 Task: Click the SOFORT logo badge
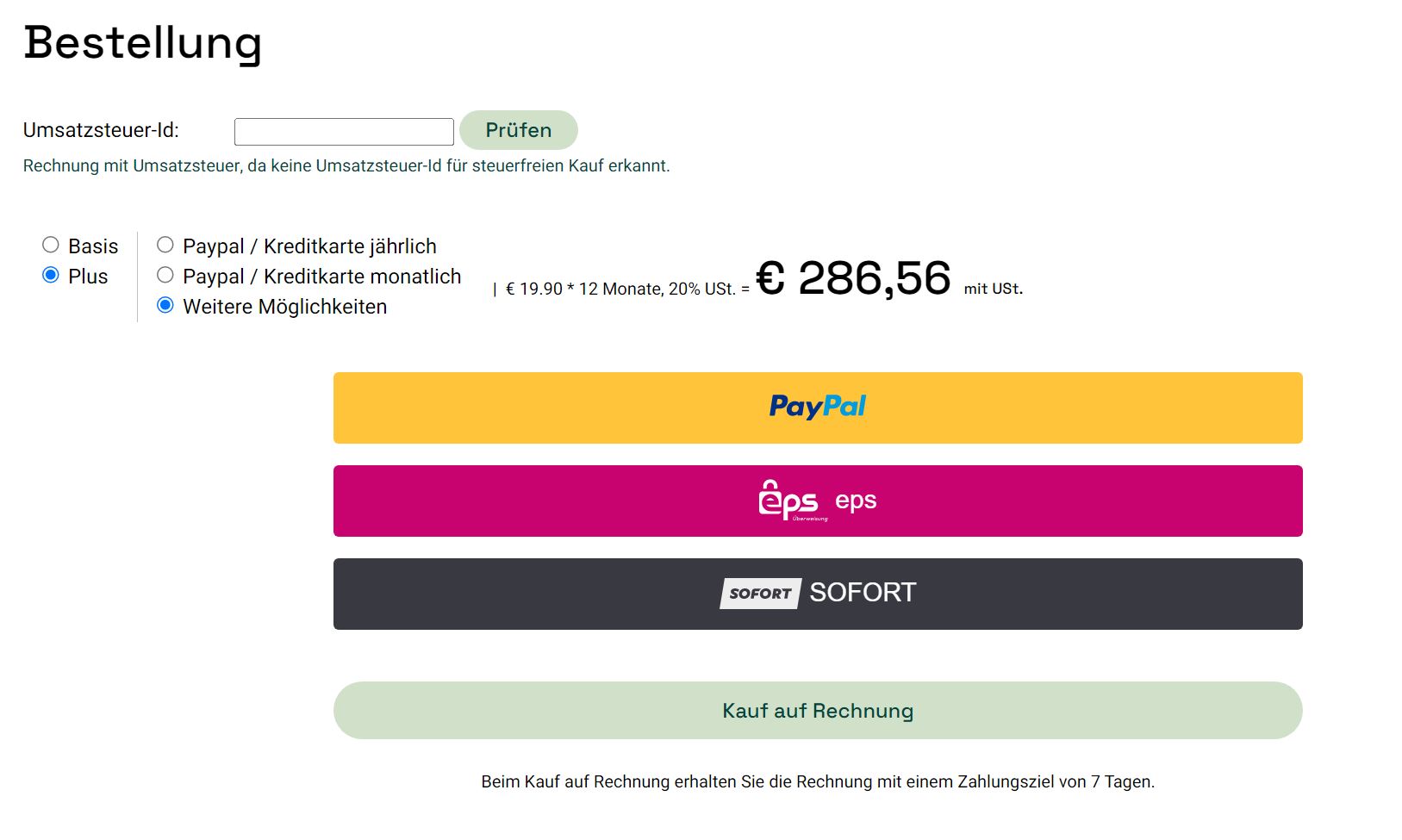click(x=760, y=593)
